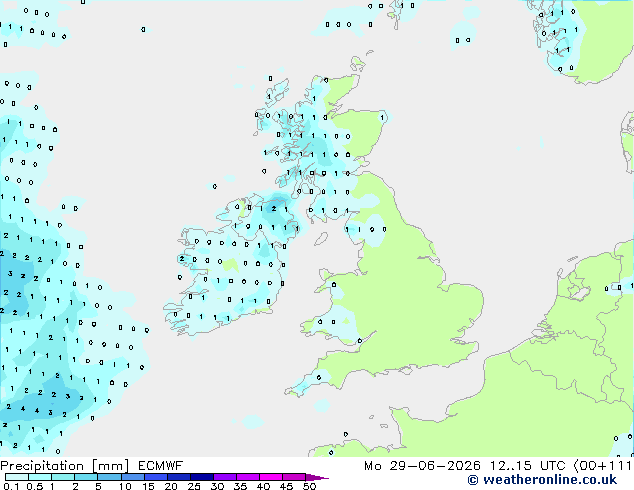Screen dimensions: 634x490
Task: Click legend scale label '50'
Action: 309,486
